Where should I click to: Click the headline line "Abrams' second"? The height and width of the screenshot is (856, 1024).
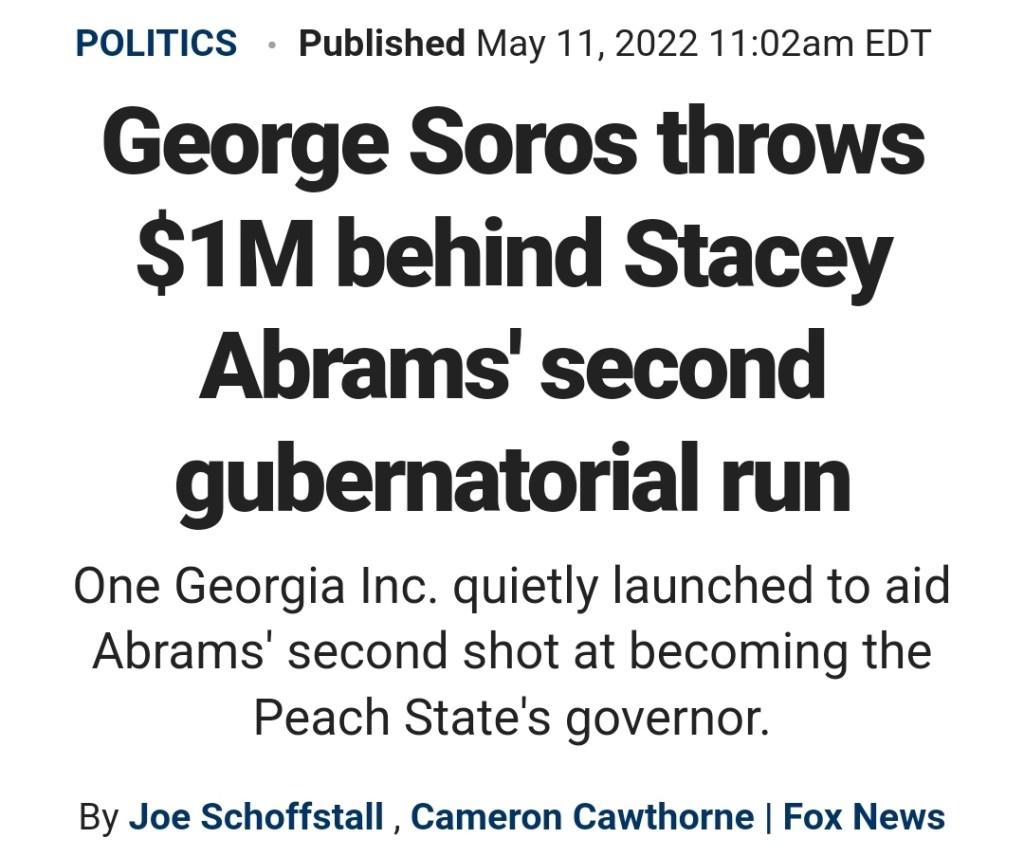tap(512, 365)
